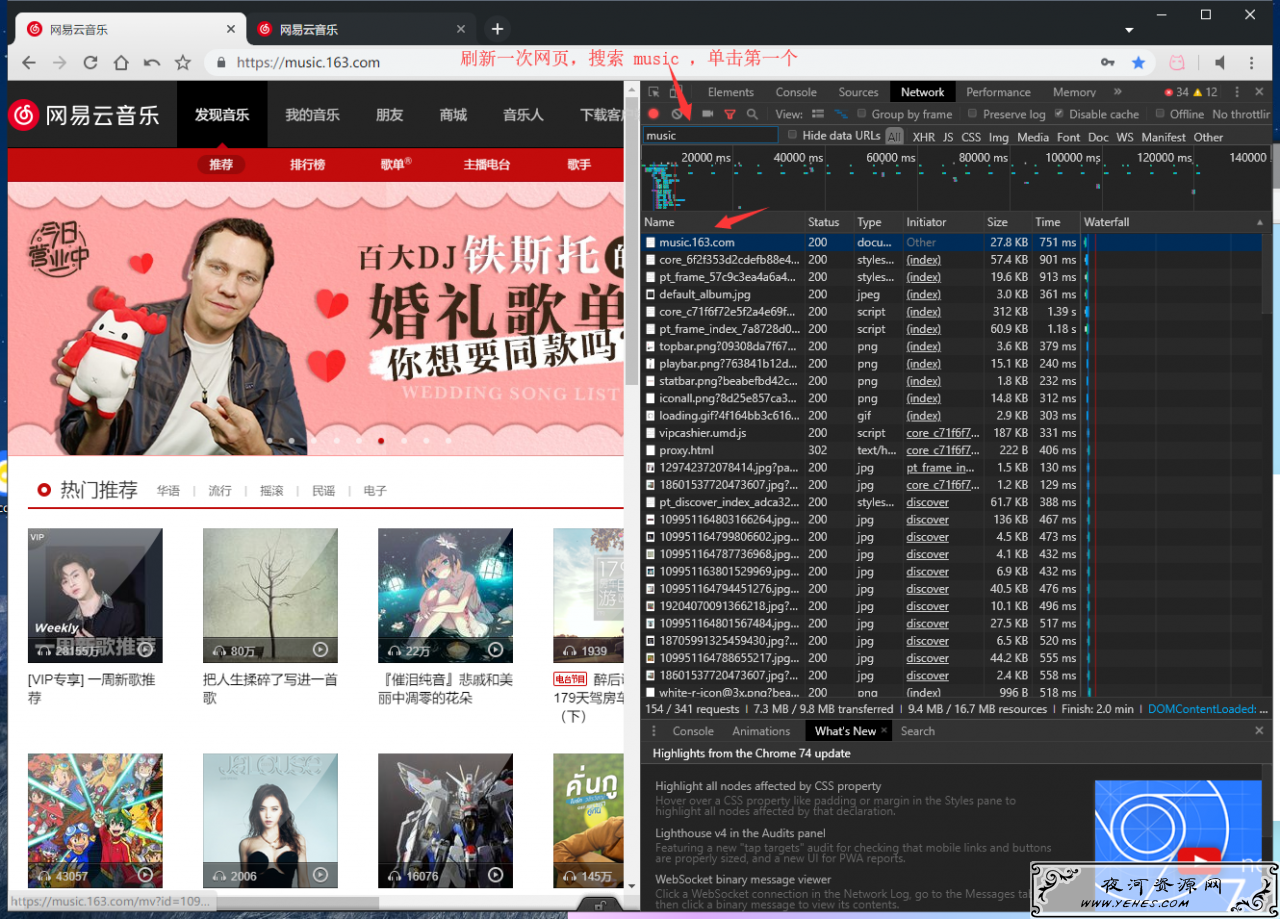Open DevTools three-dot customize menu
The image size is (1280, 919).
[1237, 92]
